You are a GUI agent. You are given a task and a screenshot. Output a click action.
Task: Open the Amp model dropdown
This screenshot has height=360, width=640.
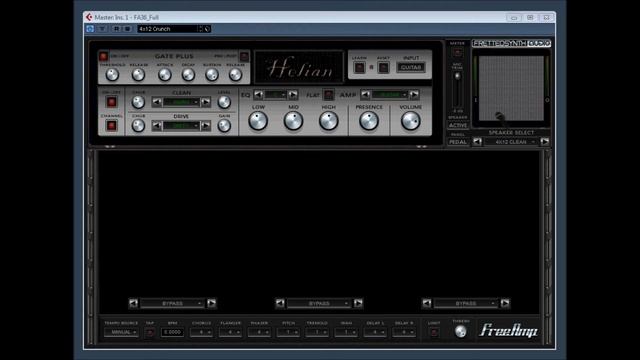(x=390, y=95)
